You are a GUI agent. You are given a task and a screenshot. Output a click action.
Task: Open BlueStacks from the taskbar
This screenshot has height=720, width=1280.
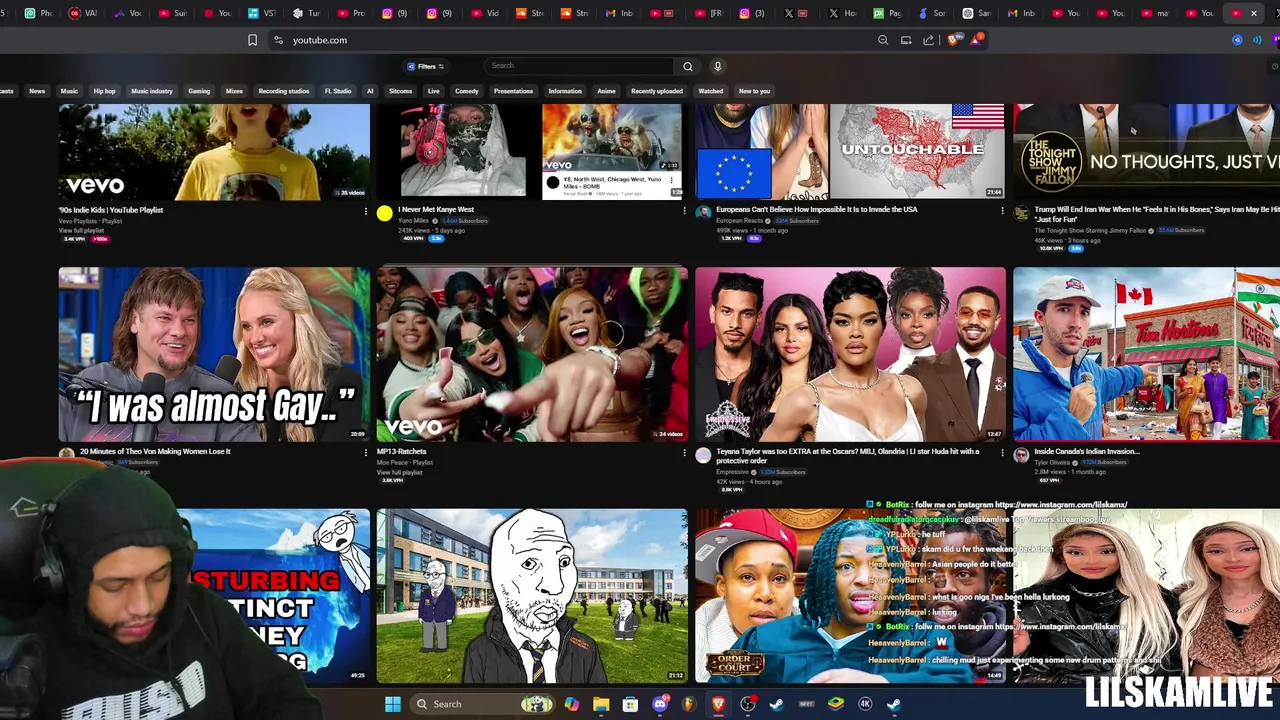836,704
